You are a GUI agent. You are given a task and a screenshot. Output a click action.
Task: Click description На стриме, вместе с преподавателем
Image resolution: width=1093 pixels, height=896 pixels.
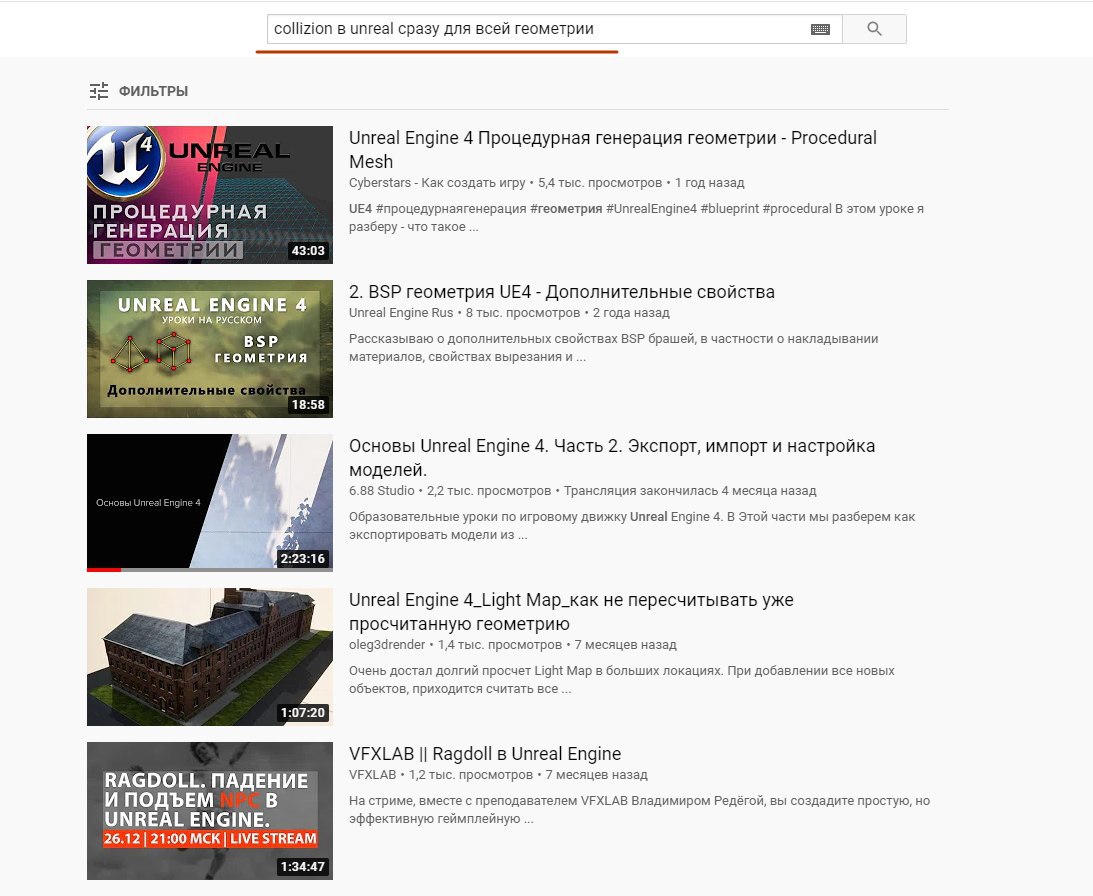[x=639, y=810]
